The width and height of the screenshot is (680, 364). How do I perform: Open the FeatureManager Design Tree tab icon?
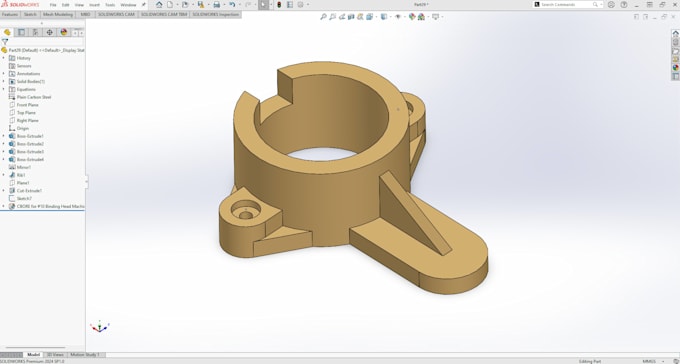coord(7,32)
